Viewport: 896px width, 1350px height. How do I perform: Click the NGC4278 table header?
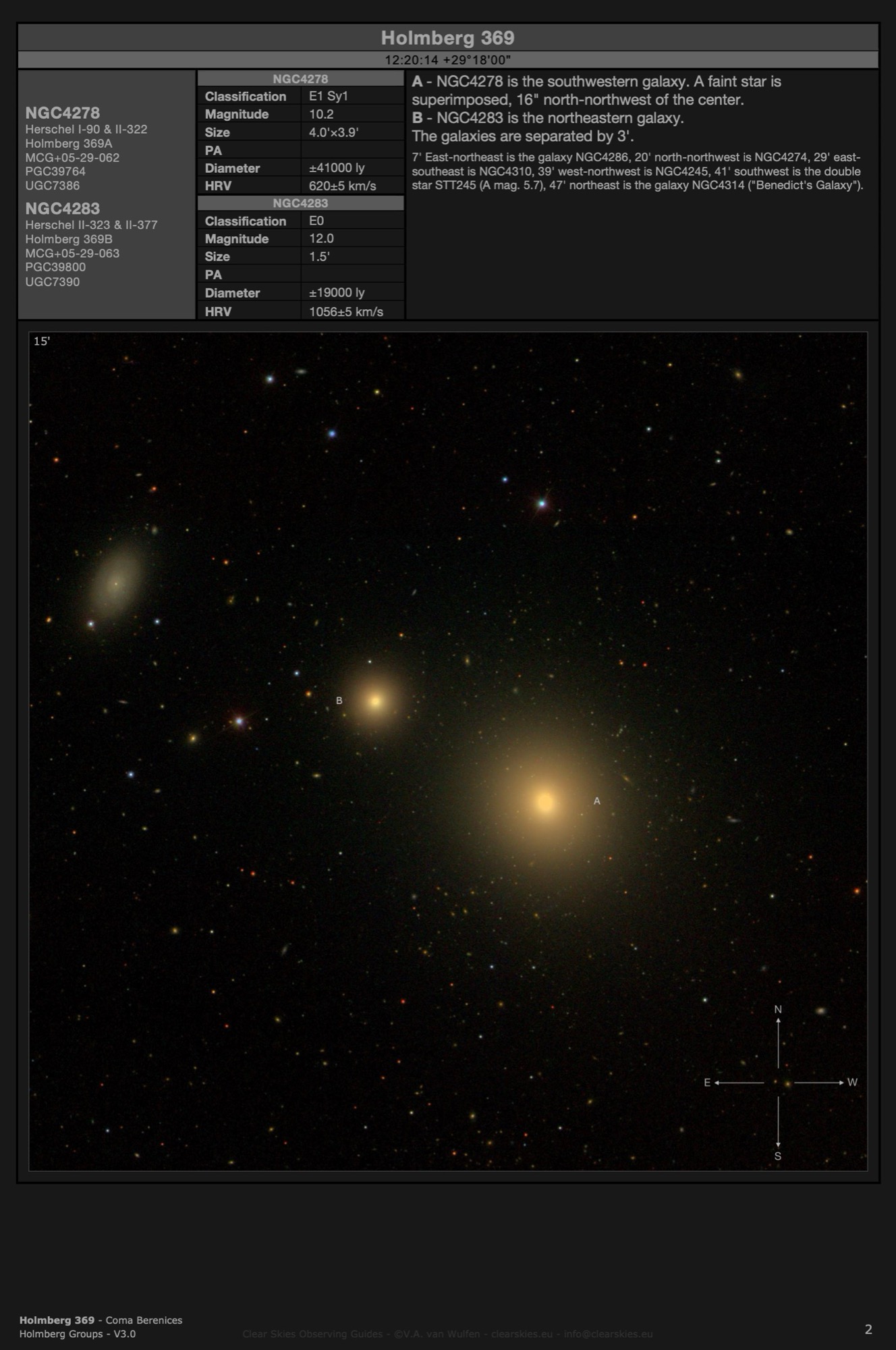coord(300,79)
